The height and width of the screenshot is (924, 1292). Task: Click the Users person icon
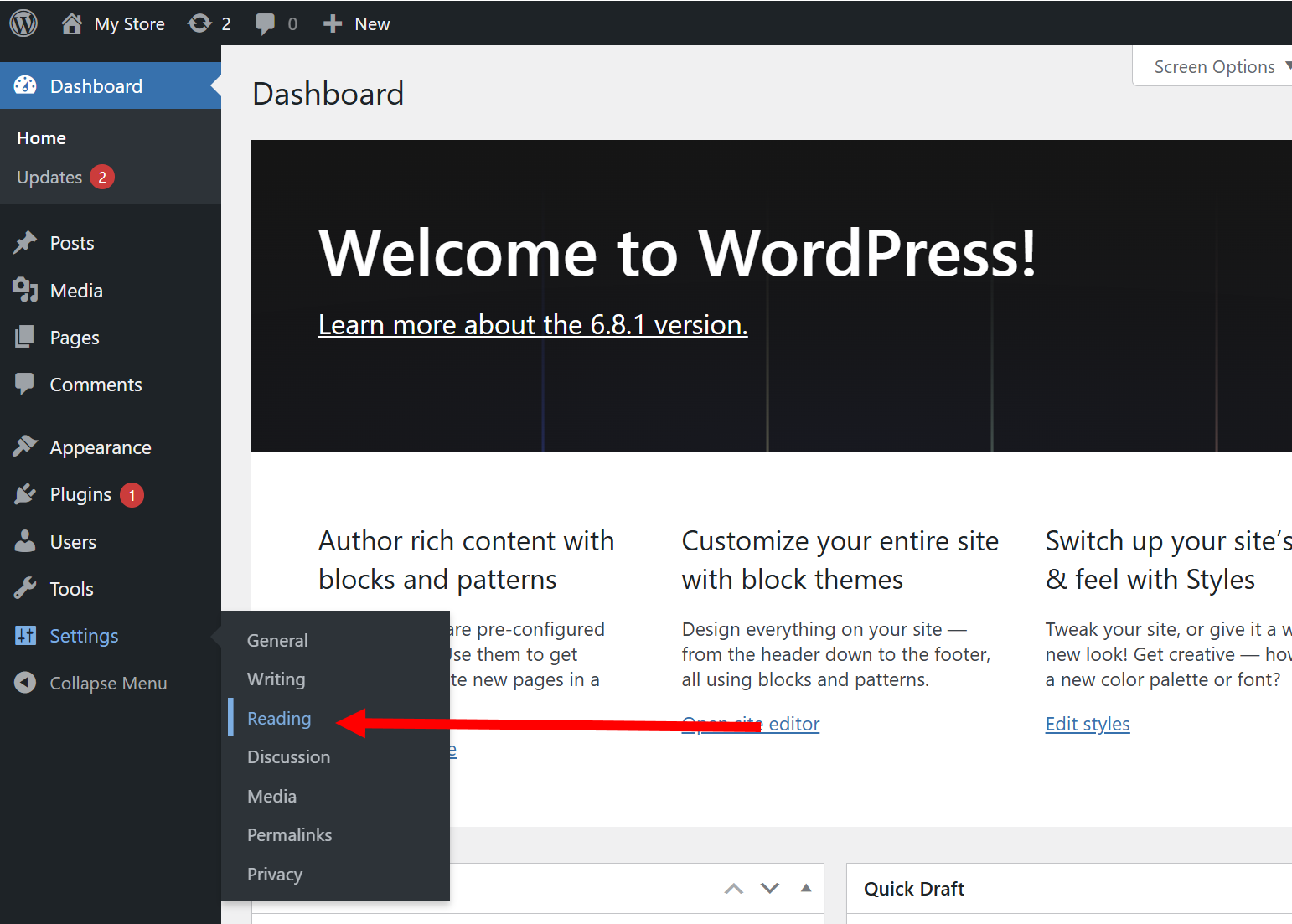(25, 541)
